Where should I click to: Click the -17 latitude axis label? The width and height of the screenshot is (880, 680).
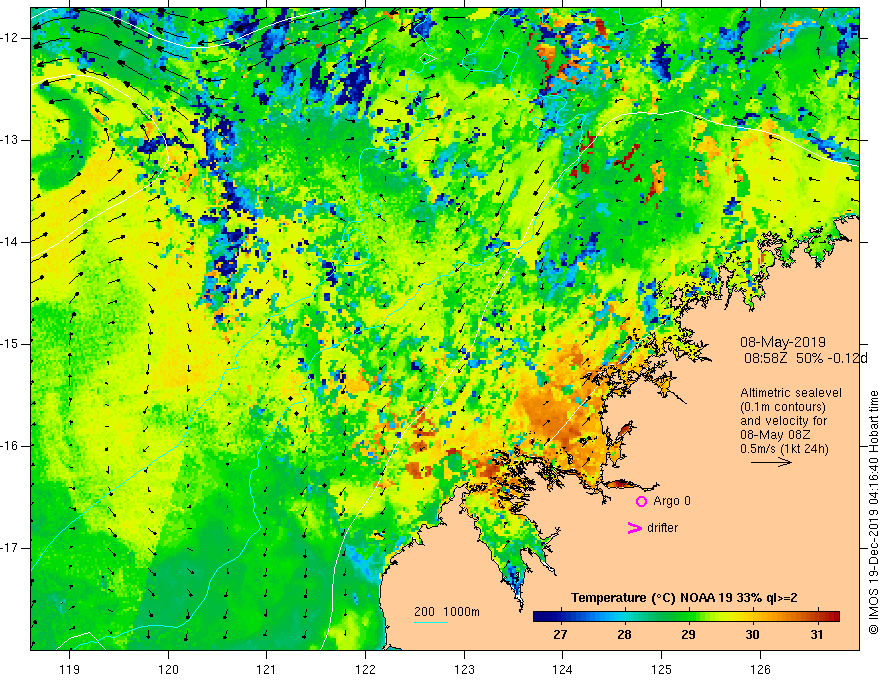pos(11,548)
